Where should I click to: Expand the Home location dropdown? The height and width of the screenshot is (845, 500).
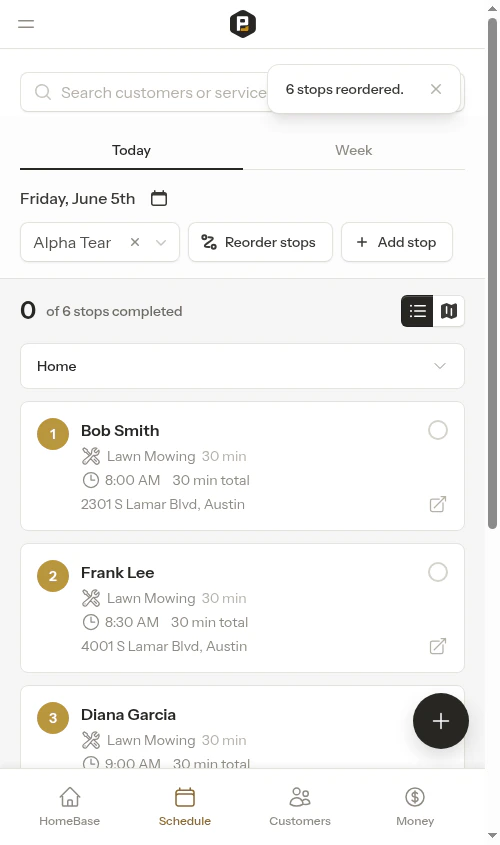tap(242, 366)
